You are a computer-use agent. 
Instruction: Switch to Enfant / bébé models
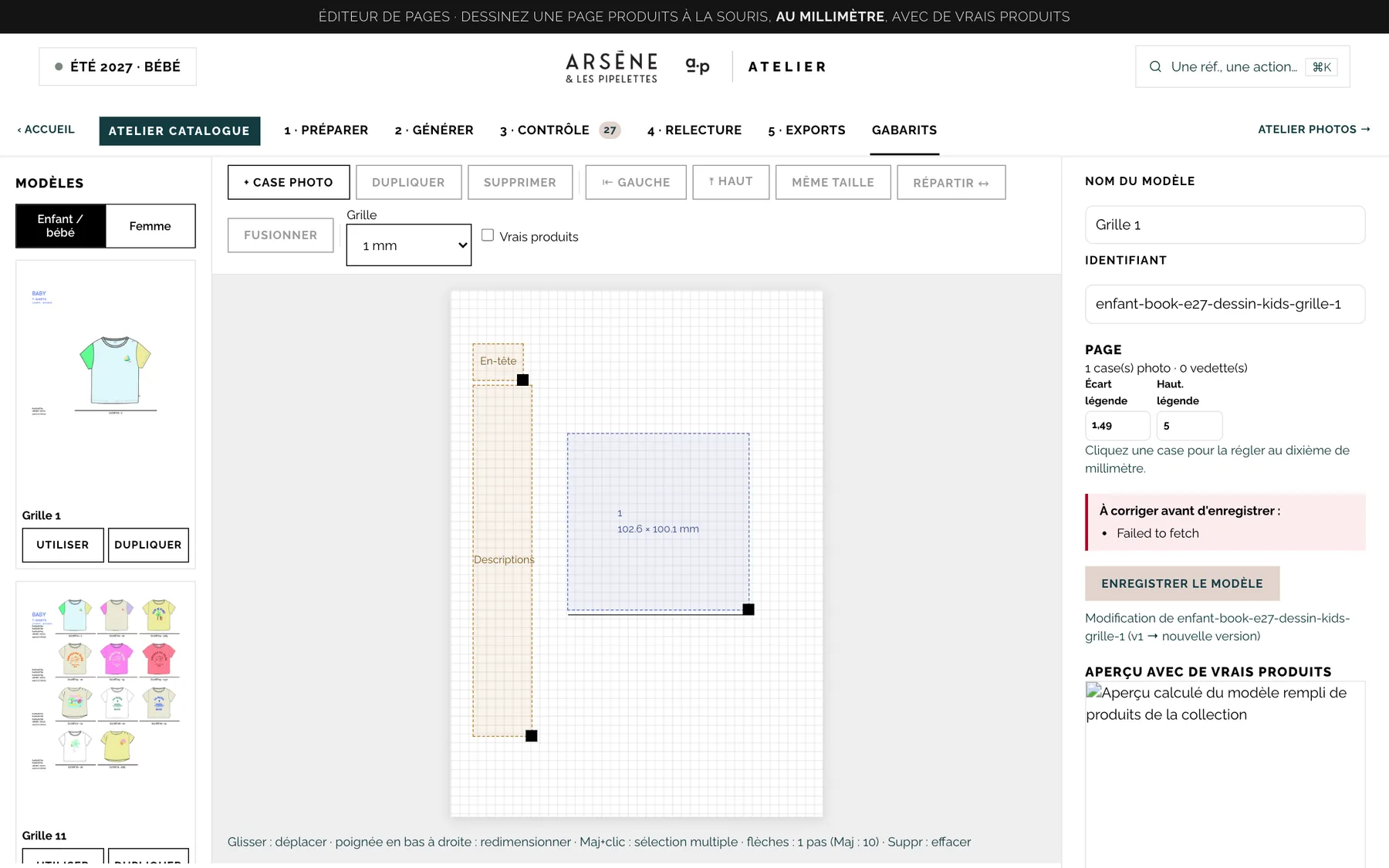61,226
